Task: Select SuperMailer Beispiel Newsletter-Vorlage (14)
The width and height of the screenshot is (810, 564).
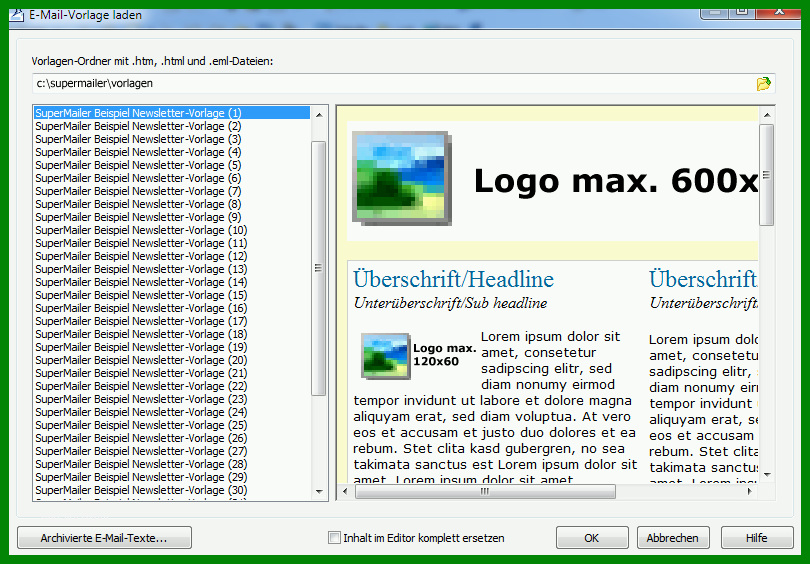Action: pyautogui.click(x=172, y=282)
